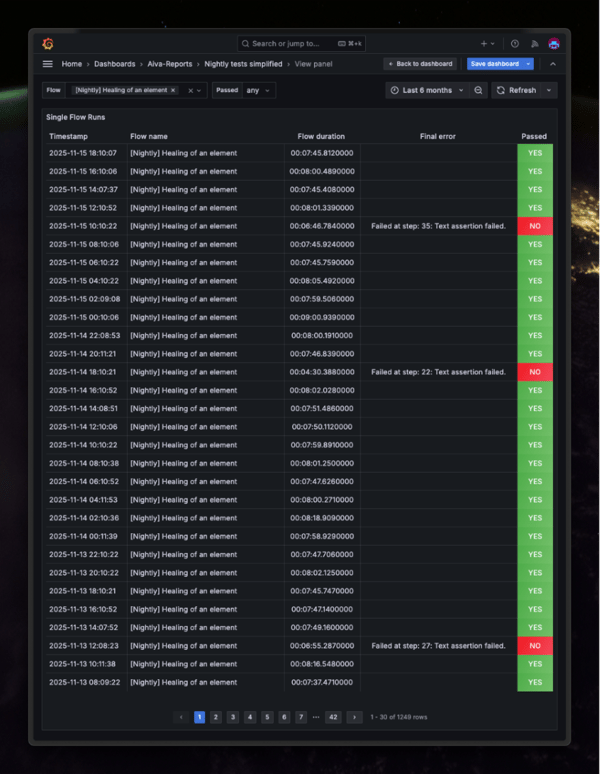Clear all Flow filter selections
The height and width of the screenshot is (774, 600).
[190, 90]
